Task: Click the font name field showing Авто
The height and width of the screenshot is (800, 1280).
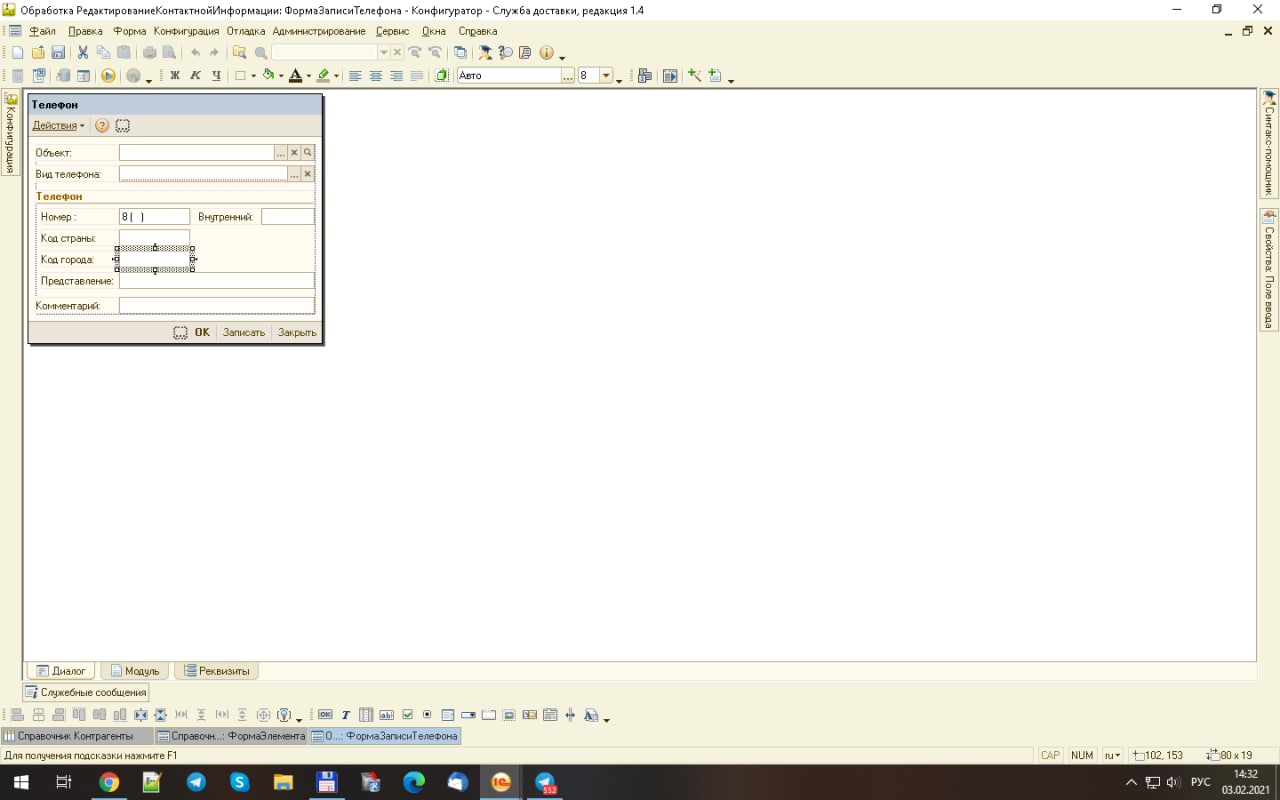Action: pos(509,76)
